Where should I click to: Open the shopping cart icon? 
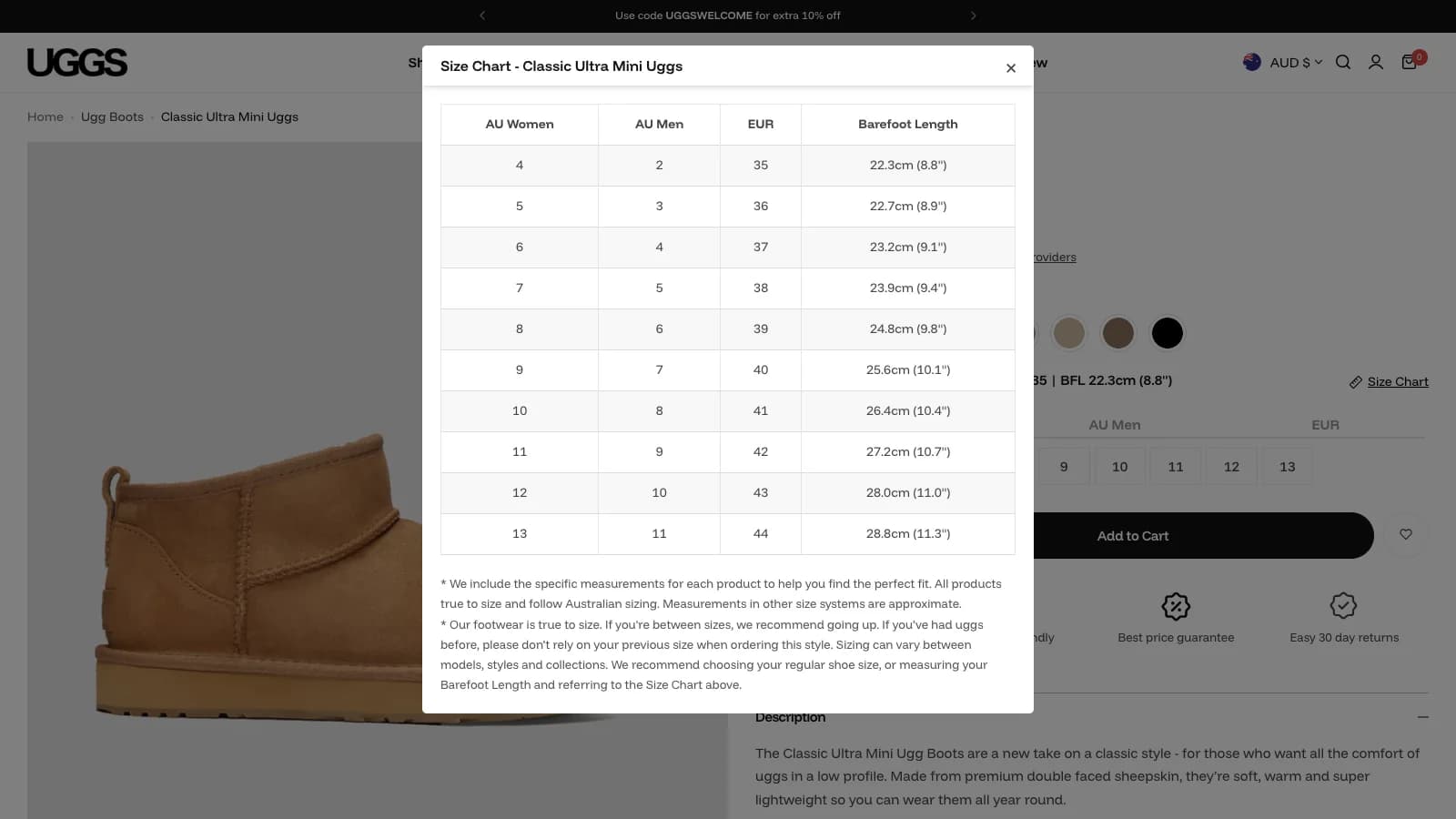[x=1410, y=62]
